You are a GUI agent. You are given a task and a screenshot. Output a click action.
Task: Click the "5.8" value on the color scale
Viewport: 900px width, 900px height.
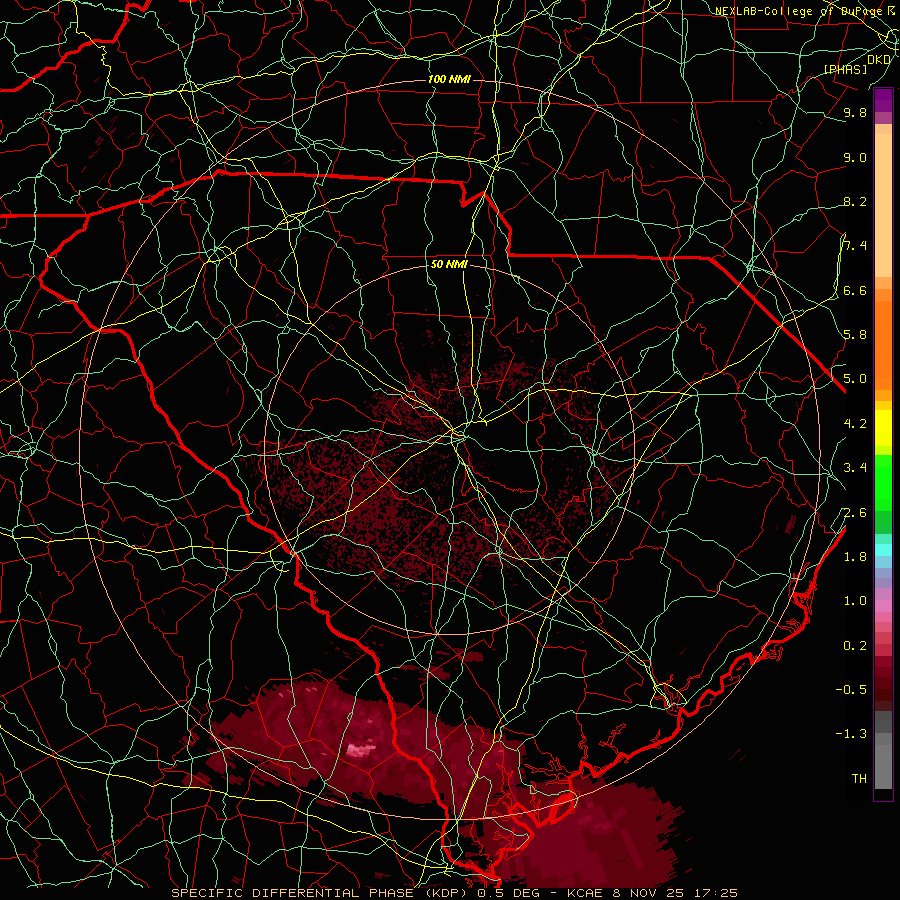coord(855,334)
